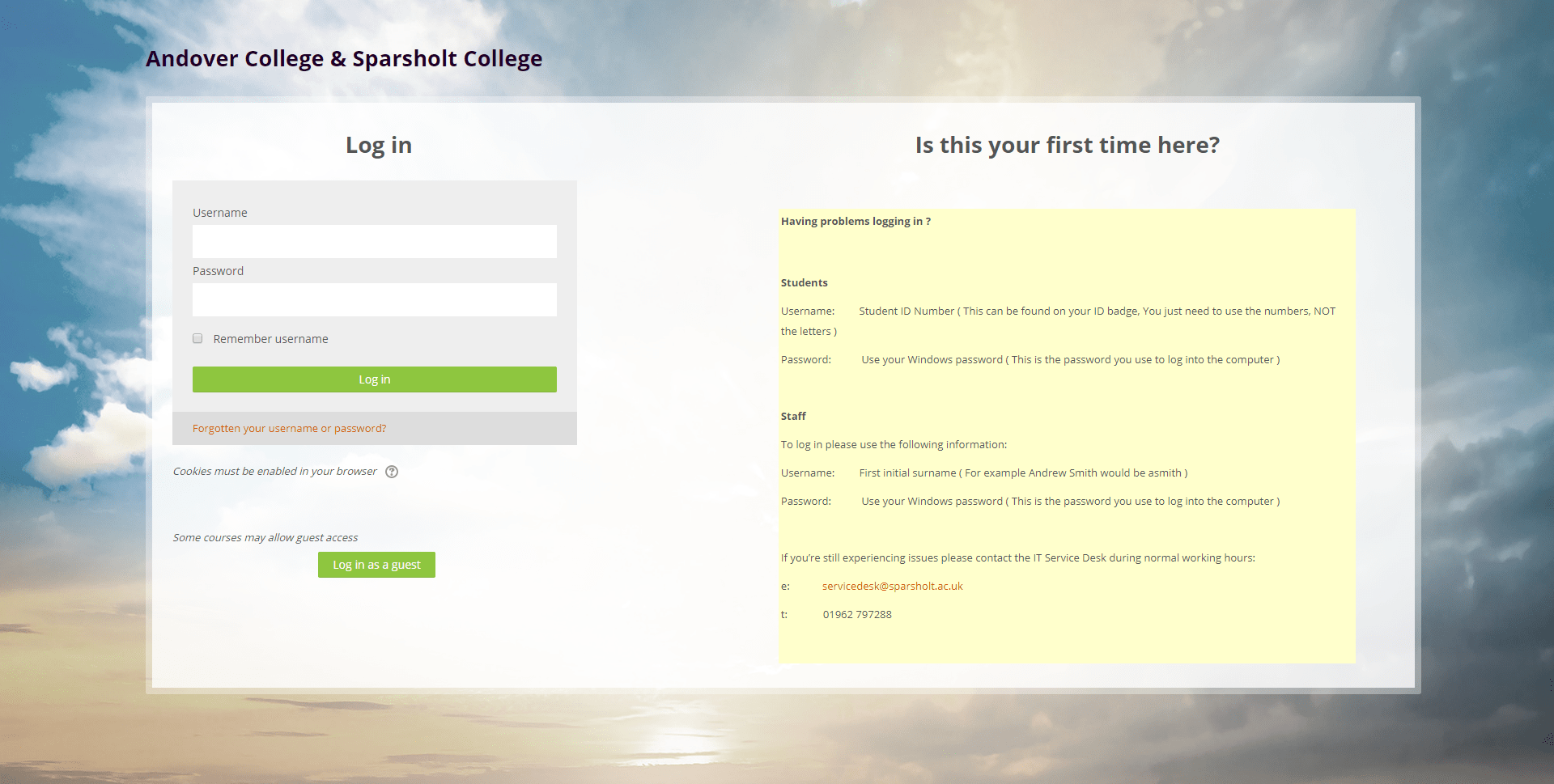Click the Students section label
This screenshot has height=784, width=1554.
point(804,282)
